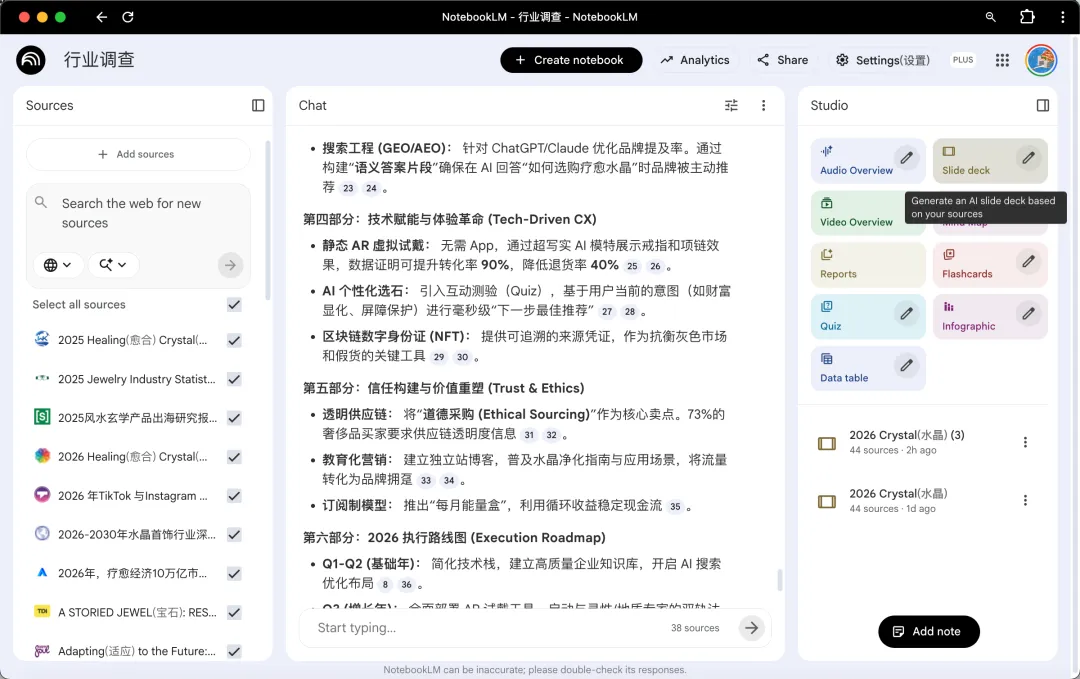Click the NotebookLM logo icon

31,60
